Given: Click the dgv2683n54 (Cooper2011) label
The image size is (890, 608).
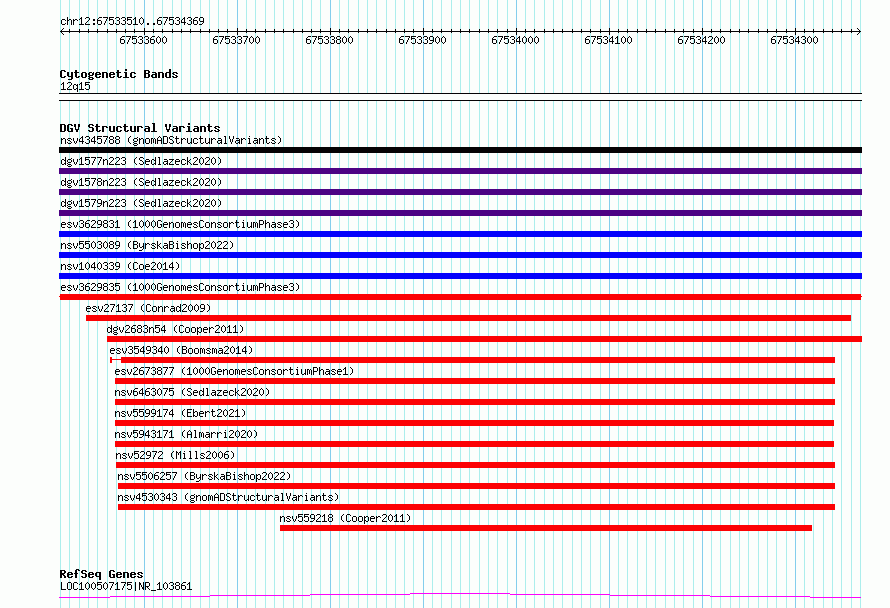Looking at the screenshot, I should pos(175,329).
